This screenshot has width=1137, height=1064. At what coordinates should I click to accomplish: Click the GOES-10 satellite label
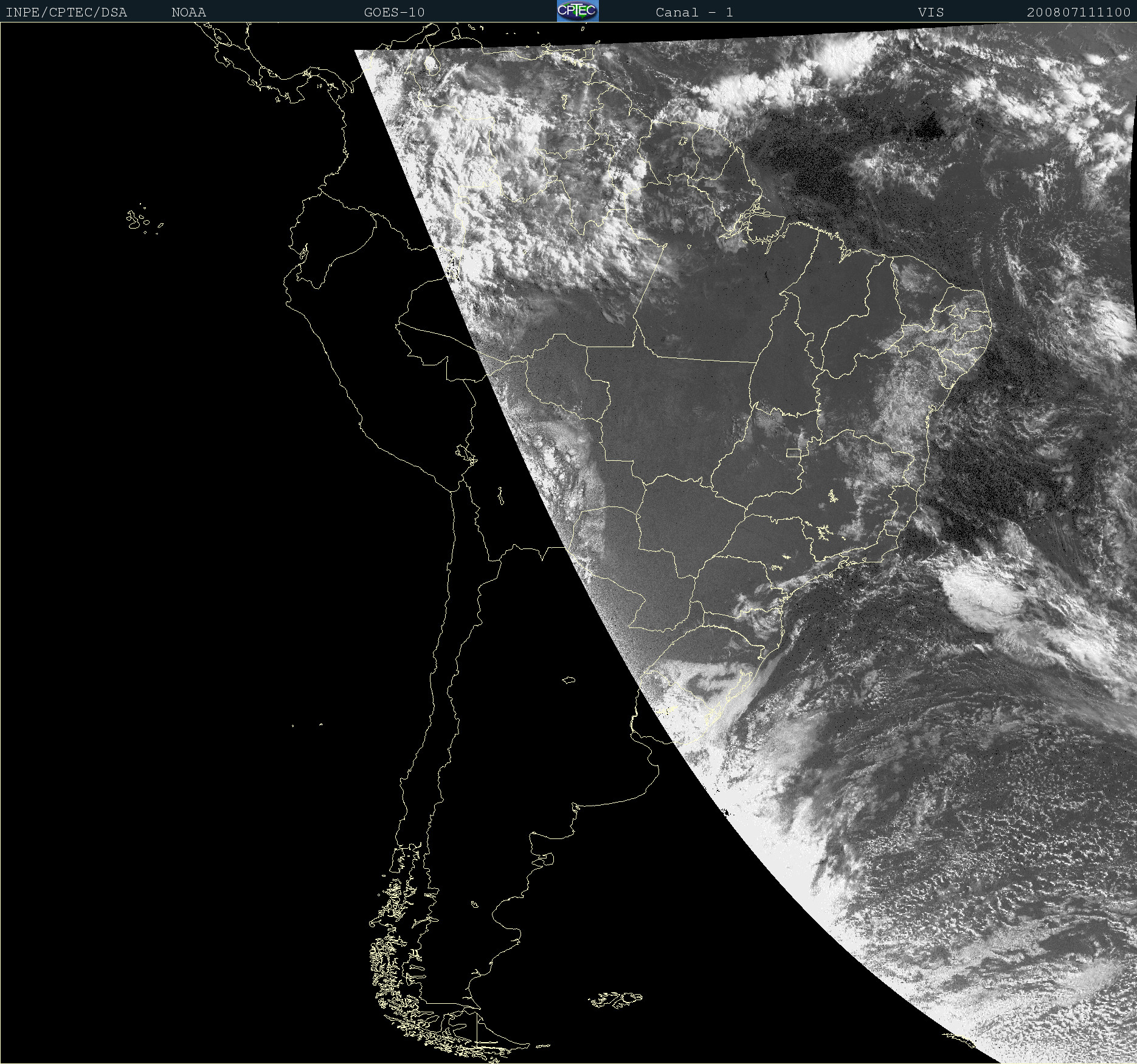click(394, 12)
